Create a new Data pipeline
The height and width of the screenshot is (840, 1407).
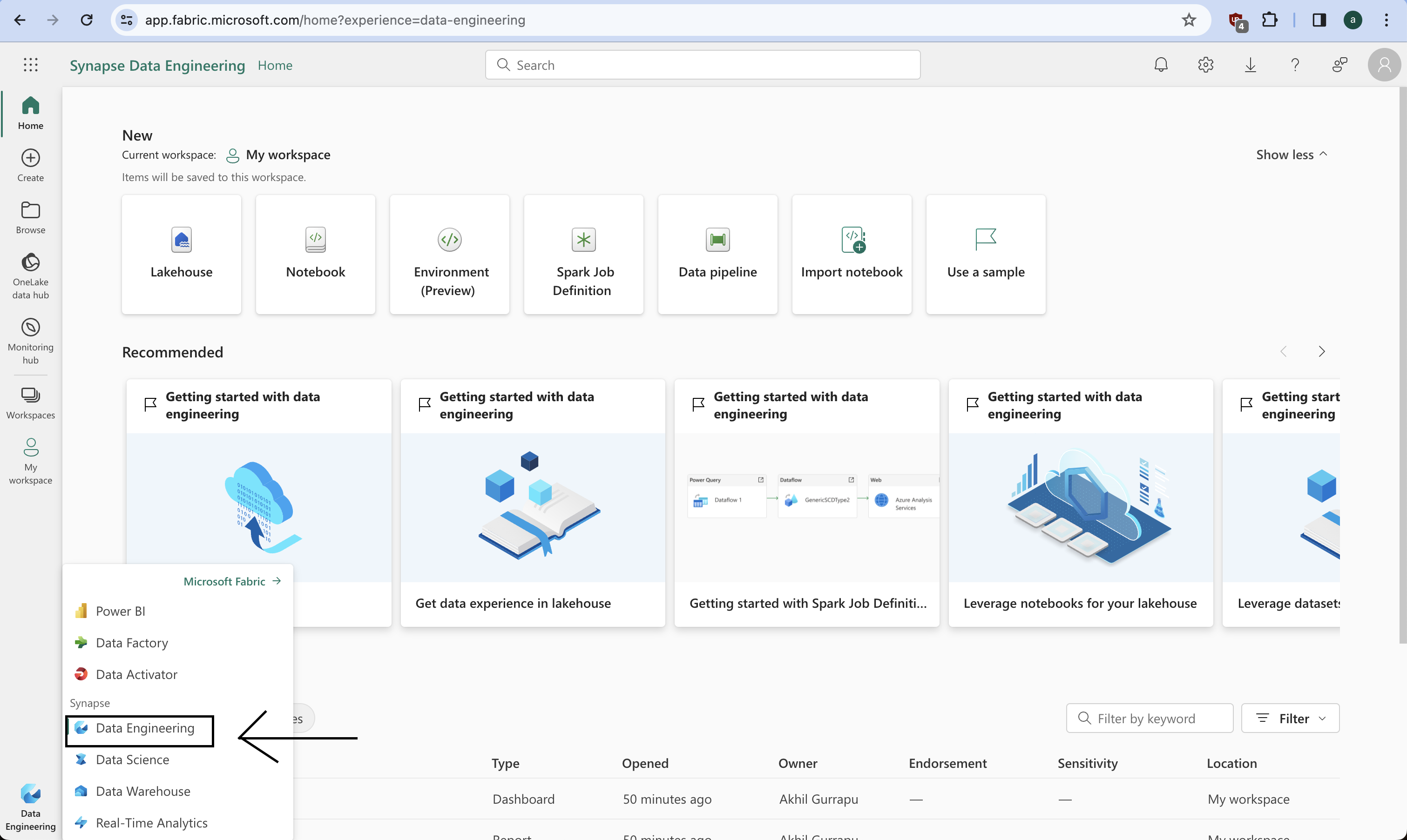[x=718, y=255]
